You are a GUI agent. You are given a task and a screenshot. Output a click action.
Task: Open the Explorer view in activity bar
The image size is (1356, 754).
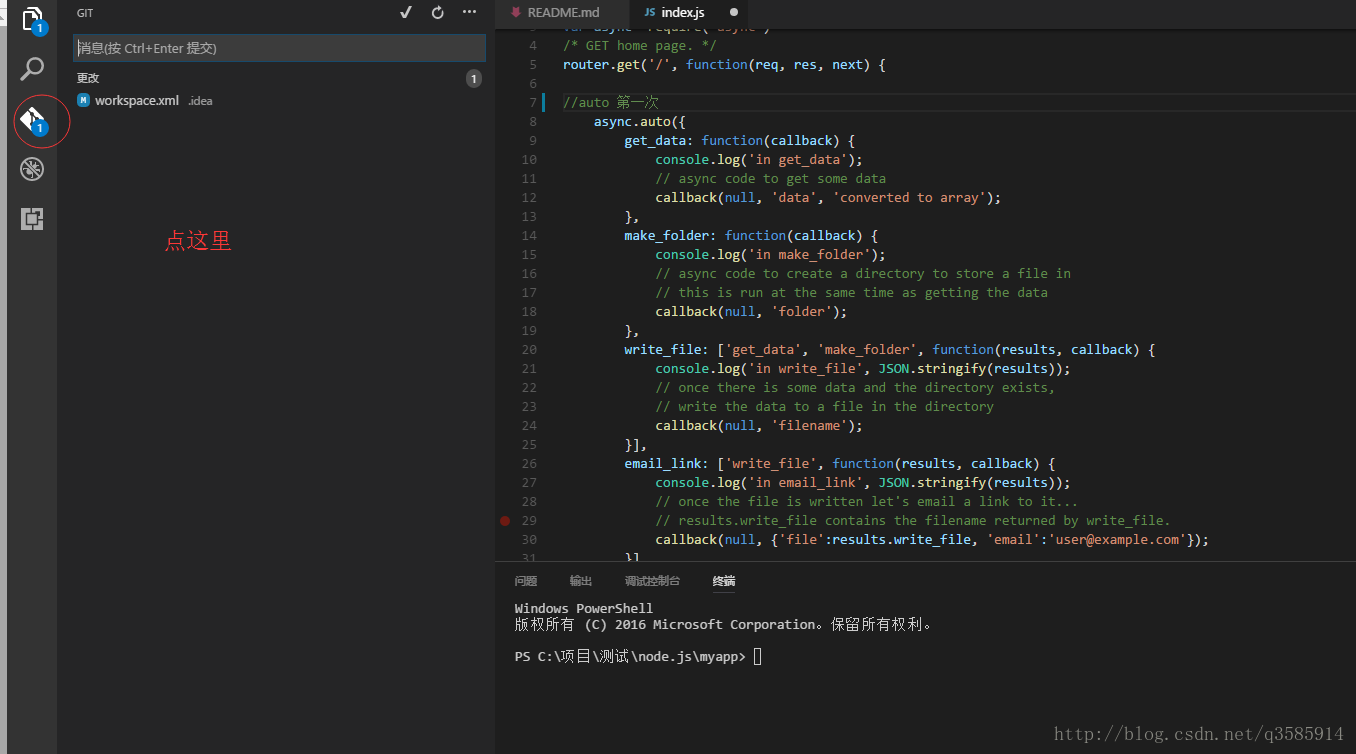click(x=32, y=19)
